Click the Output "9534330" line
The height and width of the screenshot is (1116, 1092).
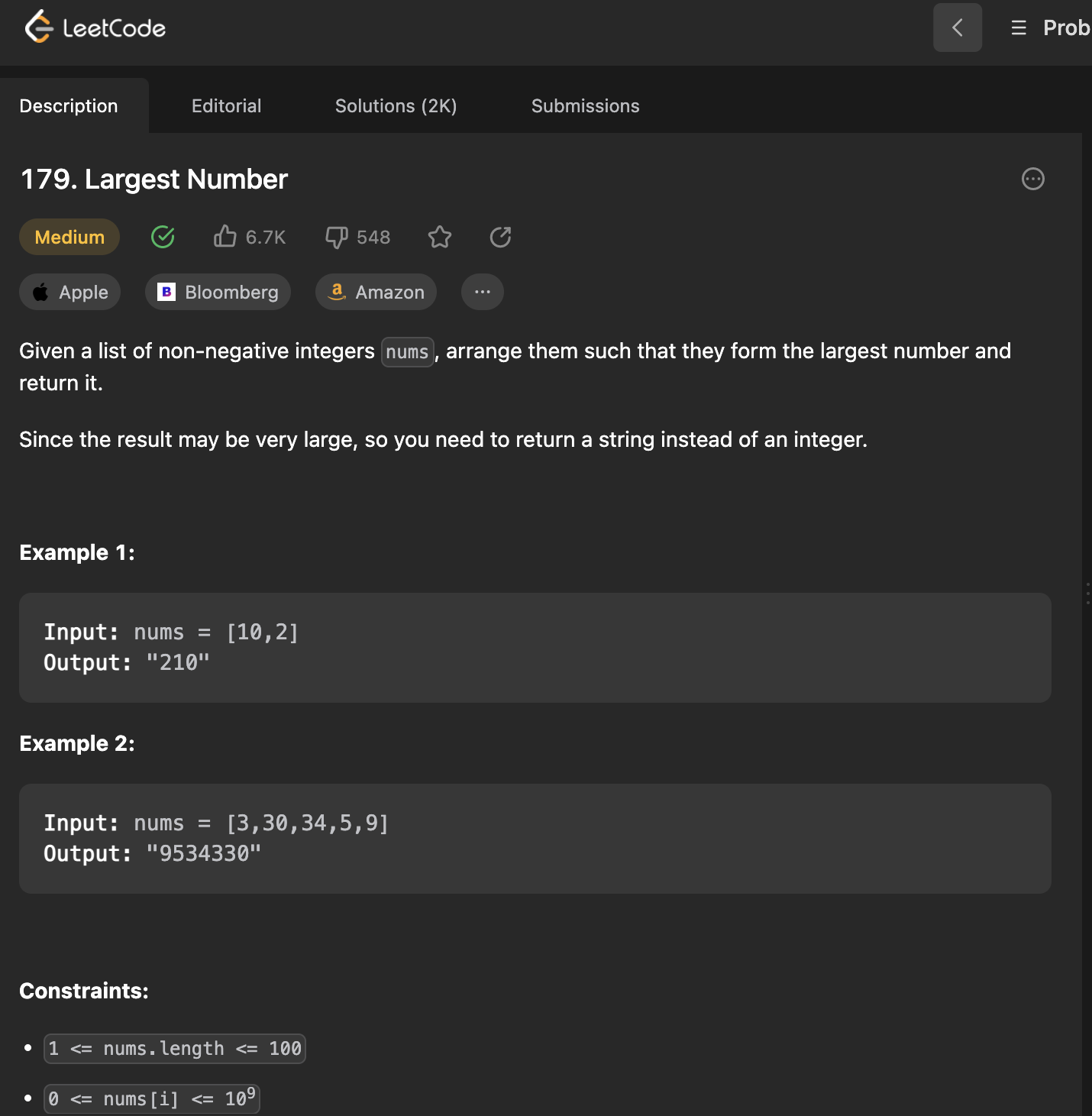153,853
